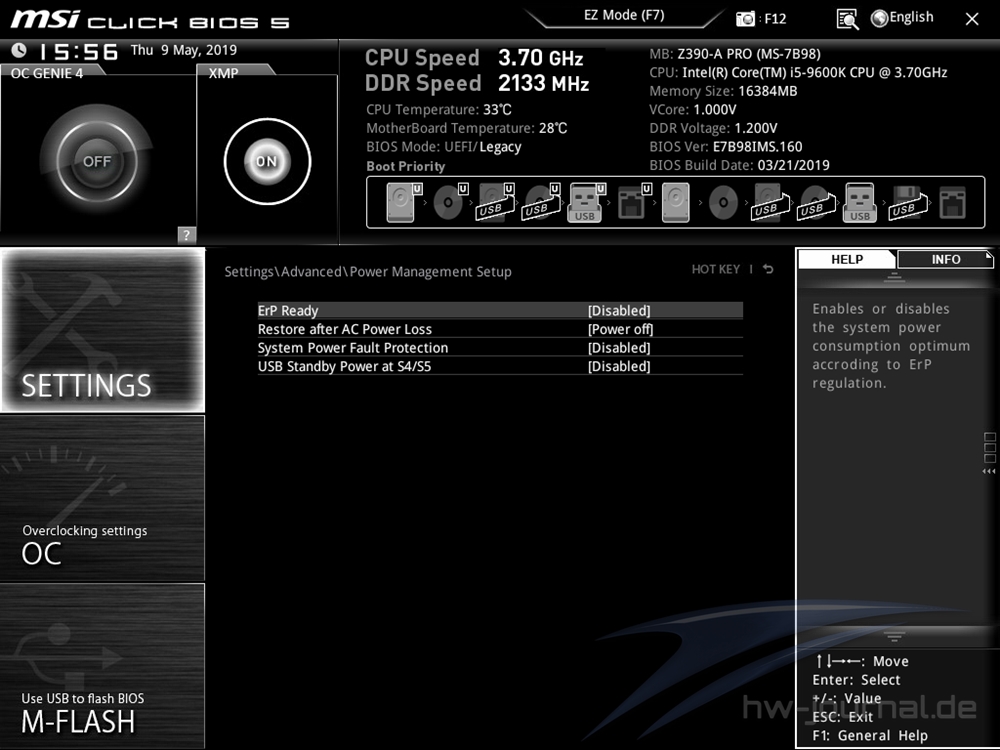
Task: Click the BIOS Mode UEFI/Legacy text
Action: tap(444, 147)
